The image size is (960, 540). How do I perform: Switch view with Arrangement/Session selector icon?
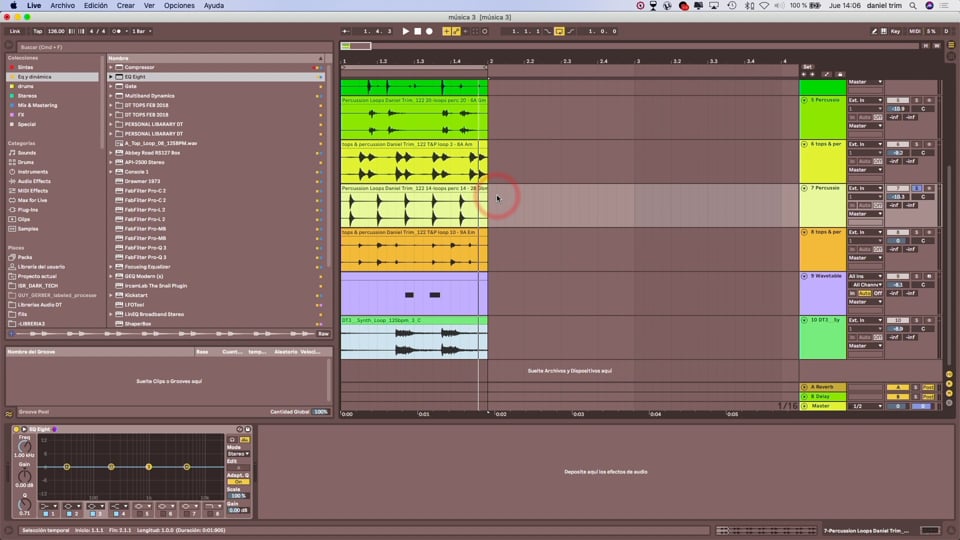951,45
